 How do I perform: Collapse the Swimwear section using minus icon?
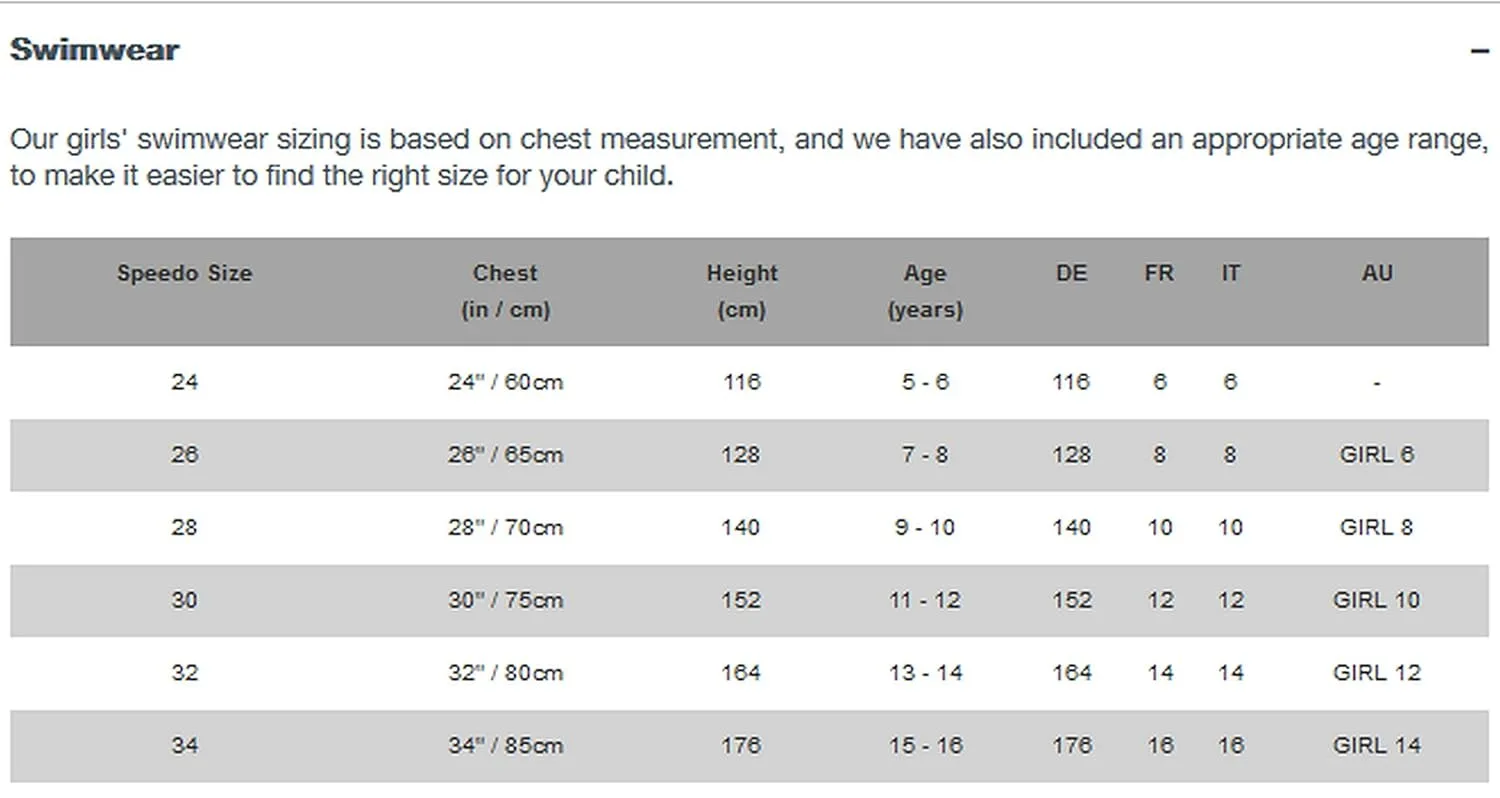tap(1480, 50)
